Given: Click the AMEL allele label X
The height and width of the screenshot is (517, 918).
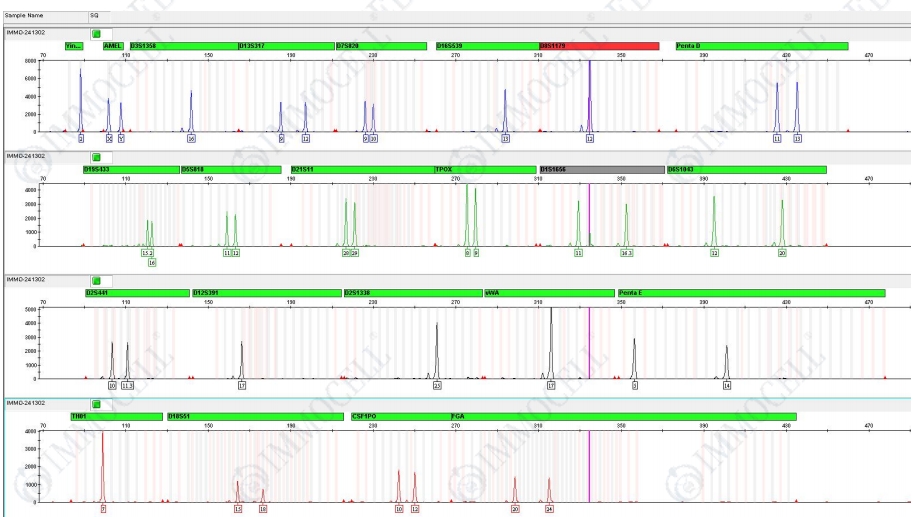Looking at the screenshot, I should (x=109, y=139).
